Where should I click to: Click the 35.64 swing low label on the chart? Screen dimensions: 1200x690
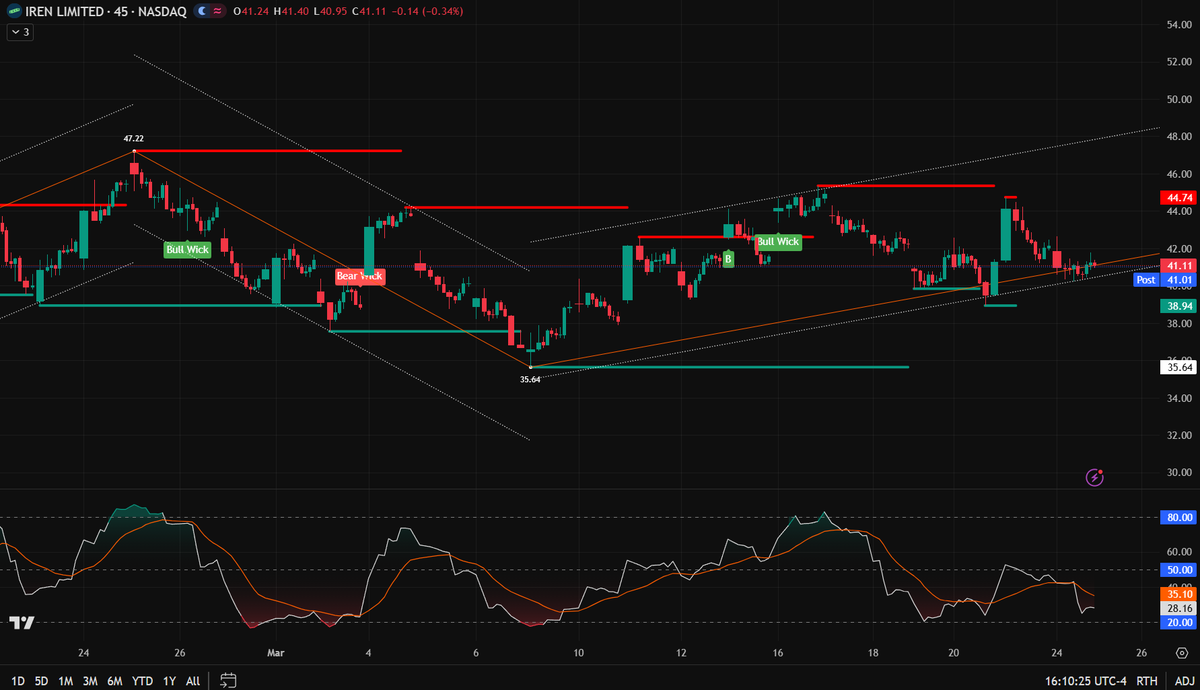530,379
